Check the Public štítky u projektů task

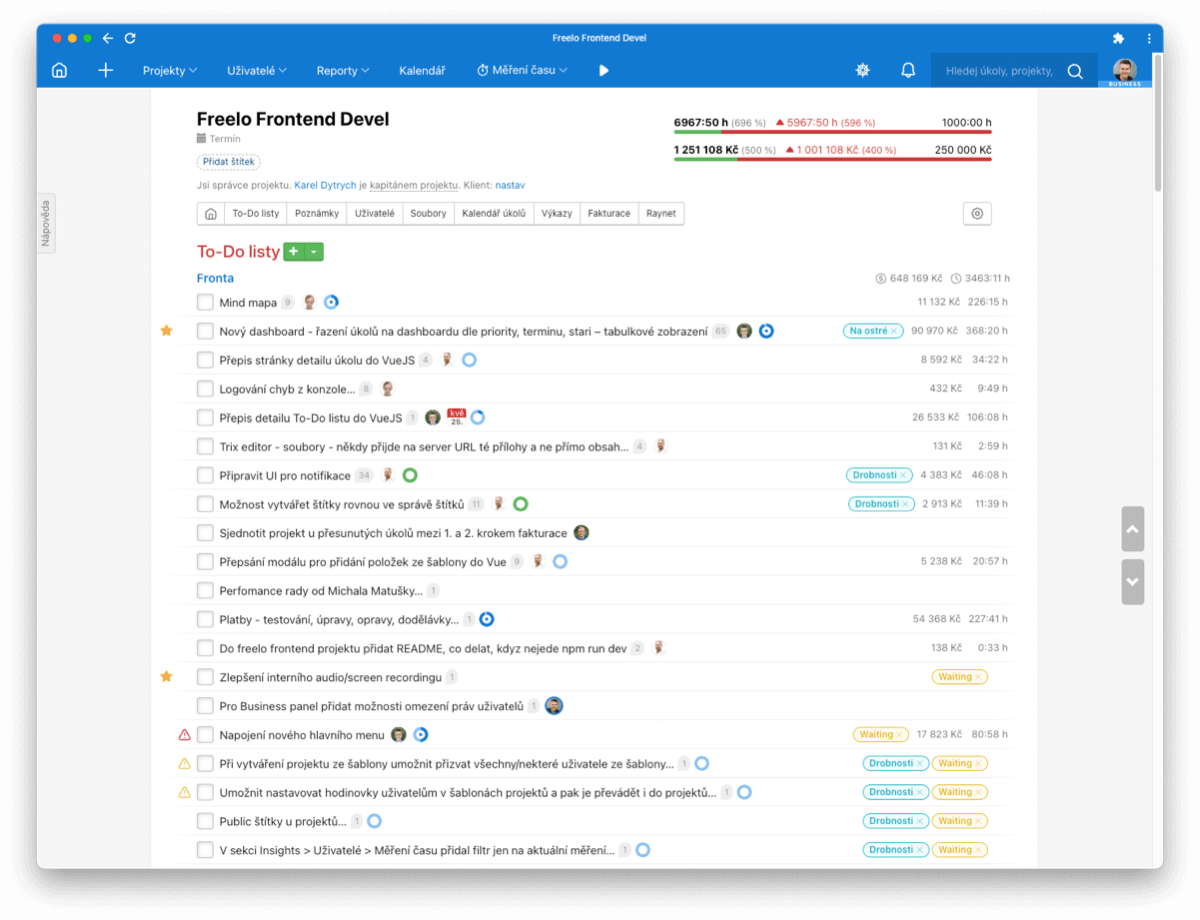point(205,821)
